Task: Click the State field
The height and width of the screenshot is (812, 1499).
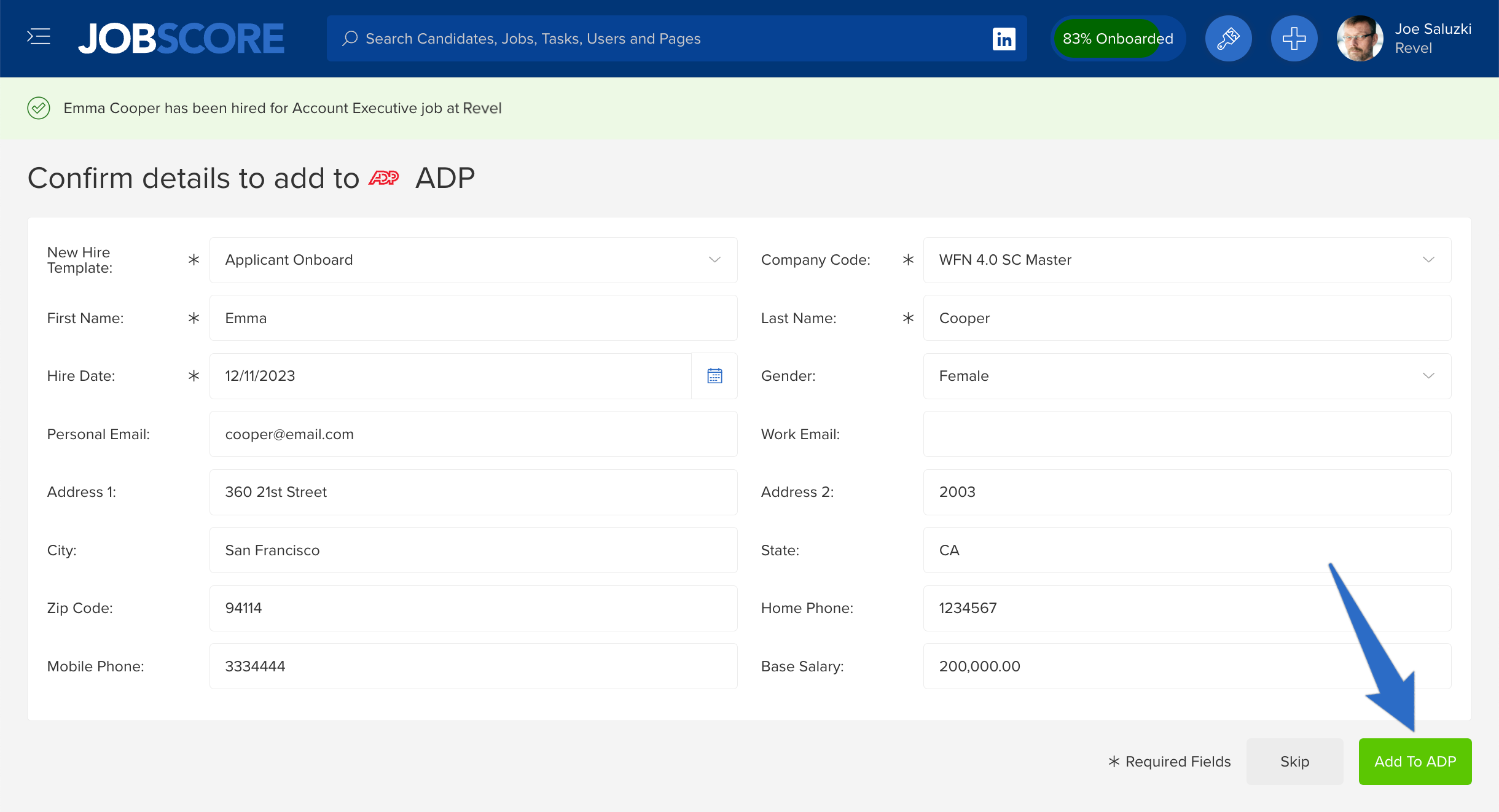Action: (1187, 550)
